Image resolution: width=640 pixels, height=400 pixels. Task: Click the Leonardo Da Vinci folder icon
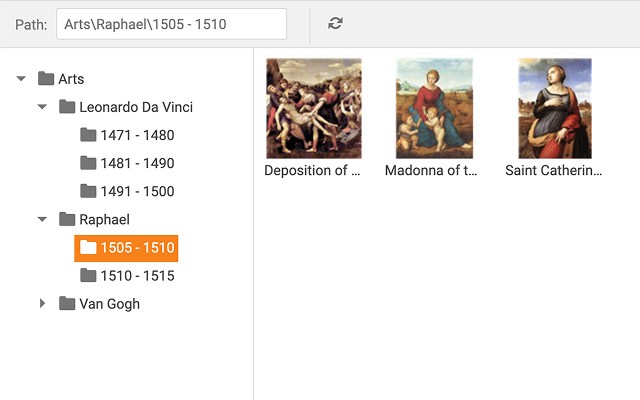coord(67,107)
